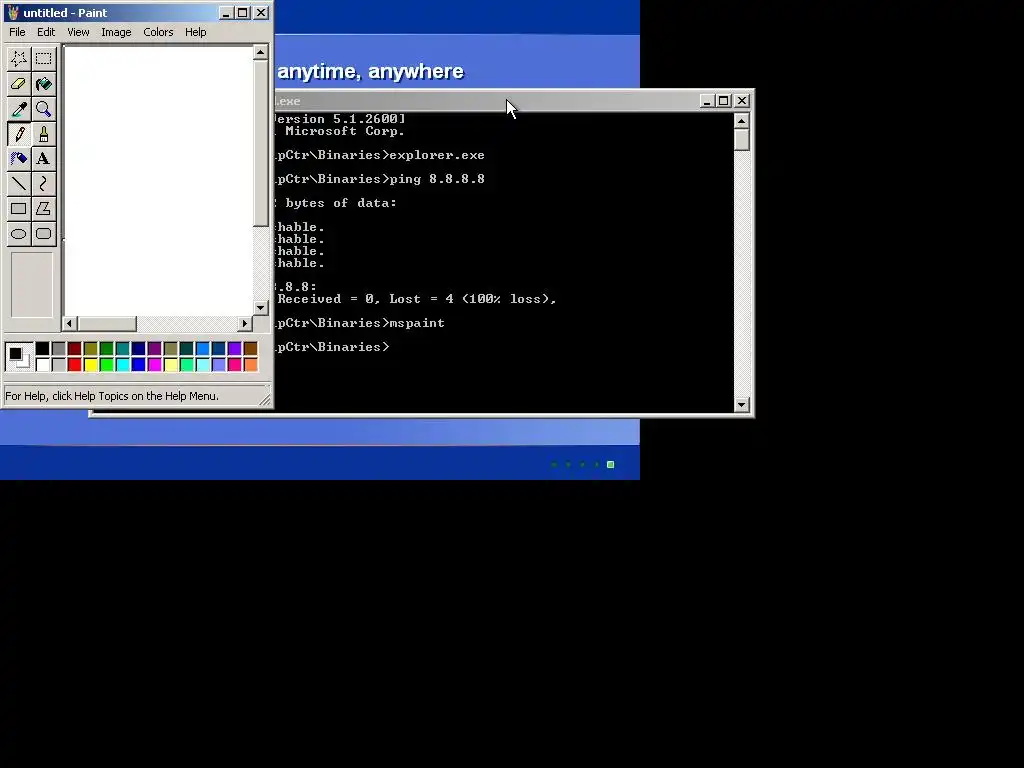The image size is (1024, 768).
Task: Select the Polygon shape tool
Action: 44,209
